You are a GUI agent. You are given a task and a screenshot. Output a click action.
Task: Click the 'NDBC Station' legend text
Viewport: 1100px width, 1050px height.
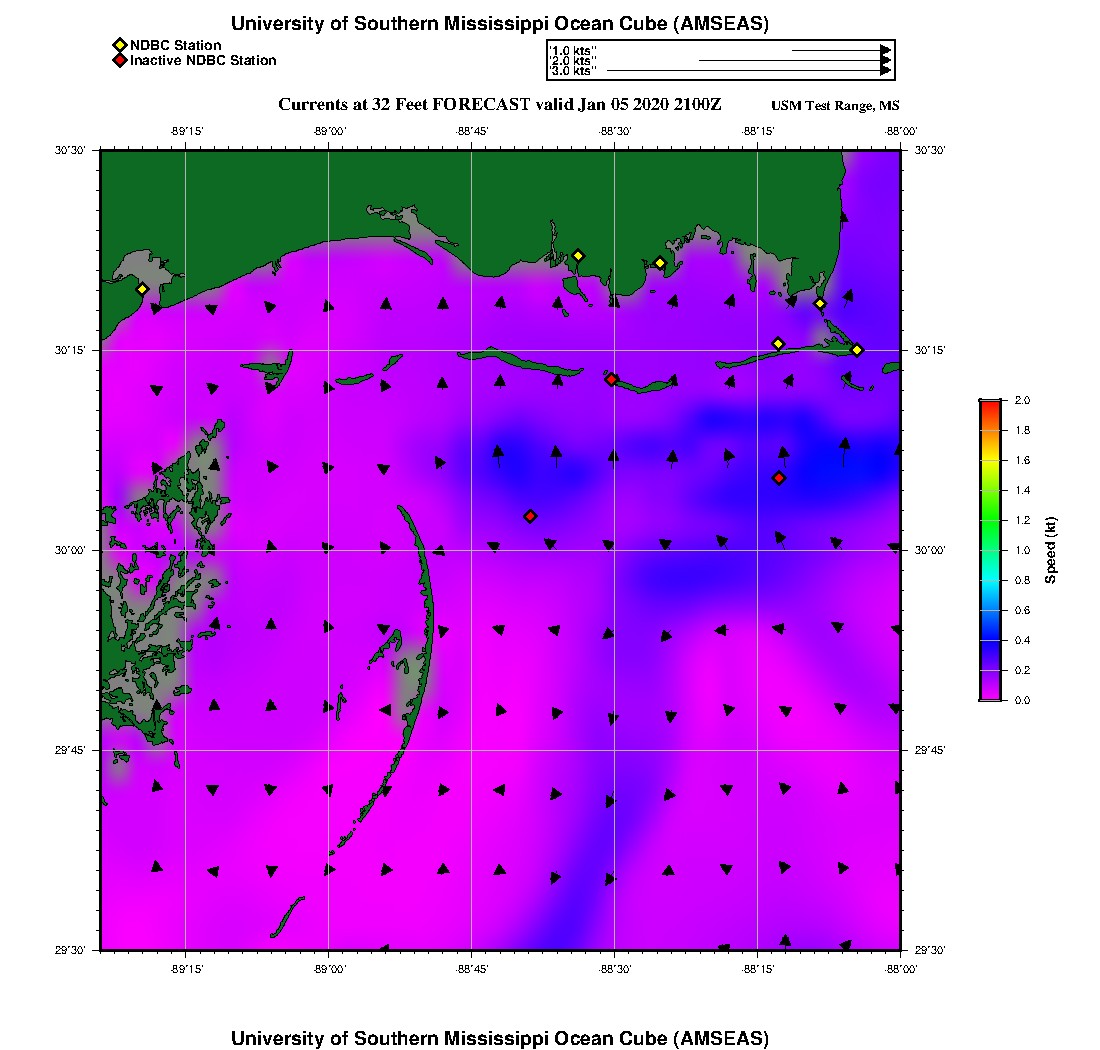(x=175, y=46)
